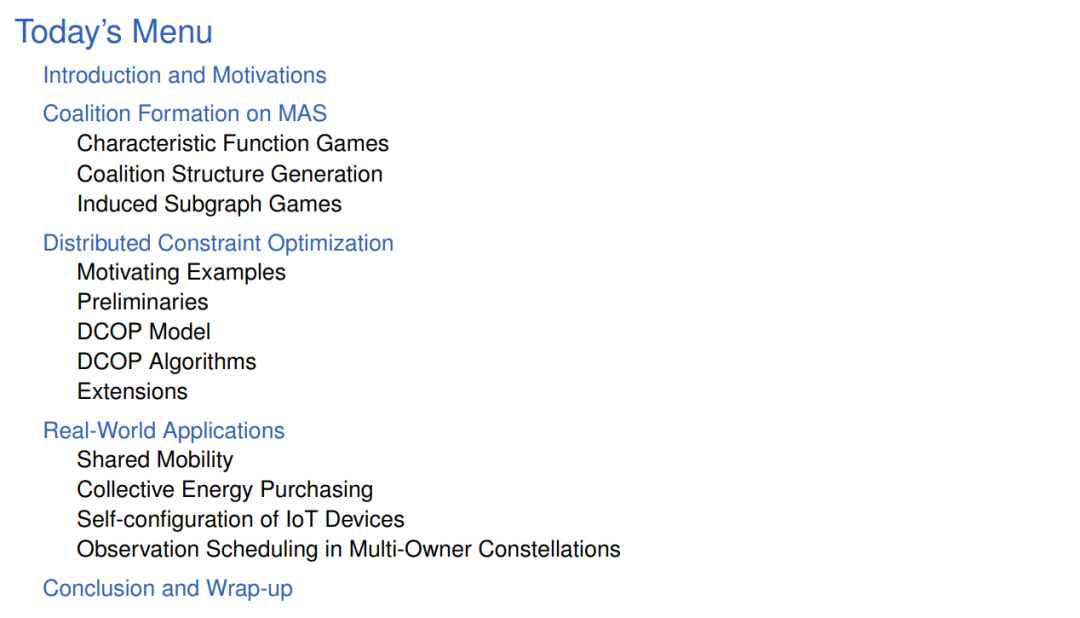Open DCOP Algorithms subsection
The height and width of the screenshot is (618, 1080).
pyautogui.click(x=167, y=362)
